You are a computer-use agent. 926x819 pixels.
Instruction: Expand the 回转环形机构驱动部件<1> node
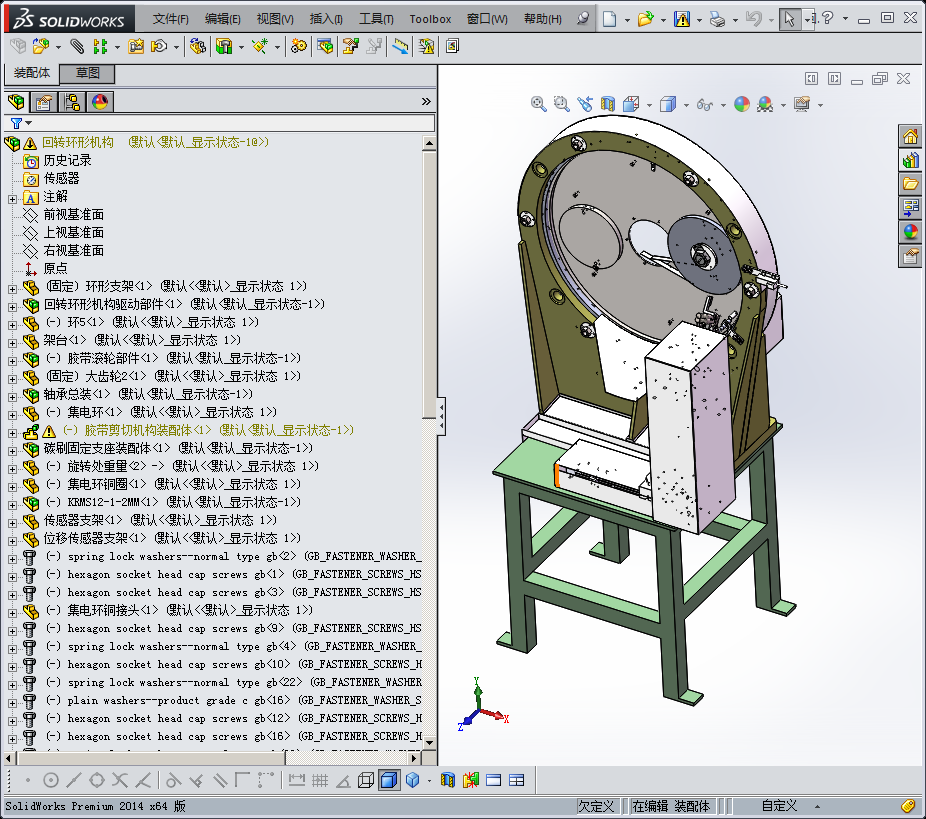(12, 307)
